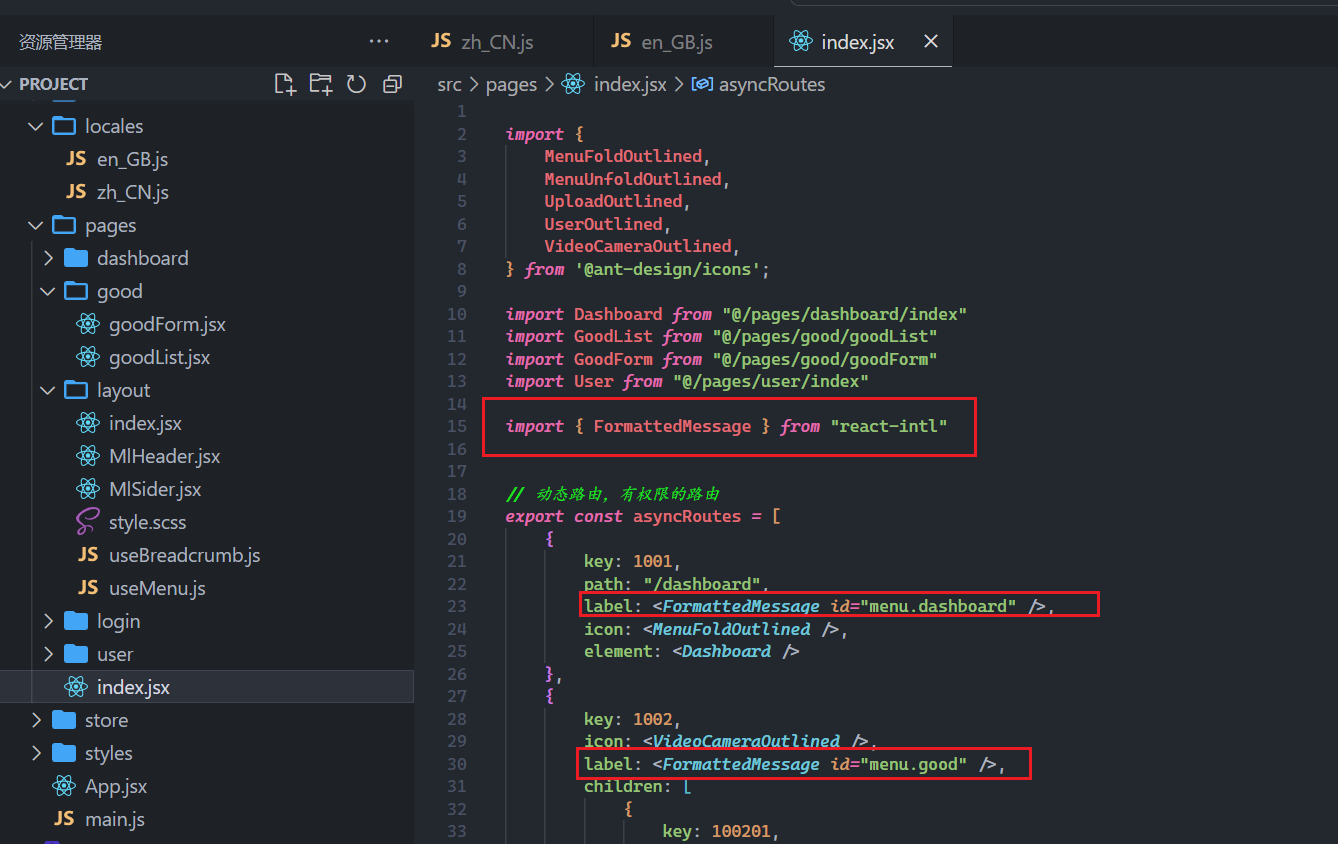This screenshot has width=1338, height=844.
Task: Click the Sass icon beside style.scss
Action: (x=88, y=522)
